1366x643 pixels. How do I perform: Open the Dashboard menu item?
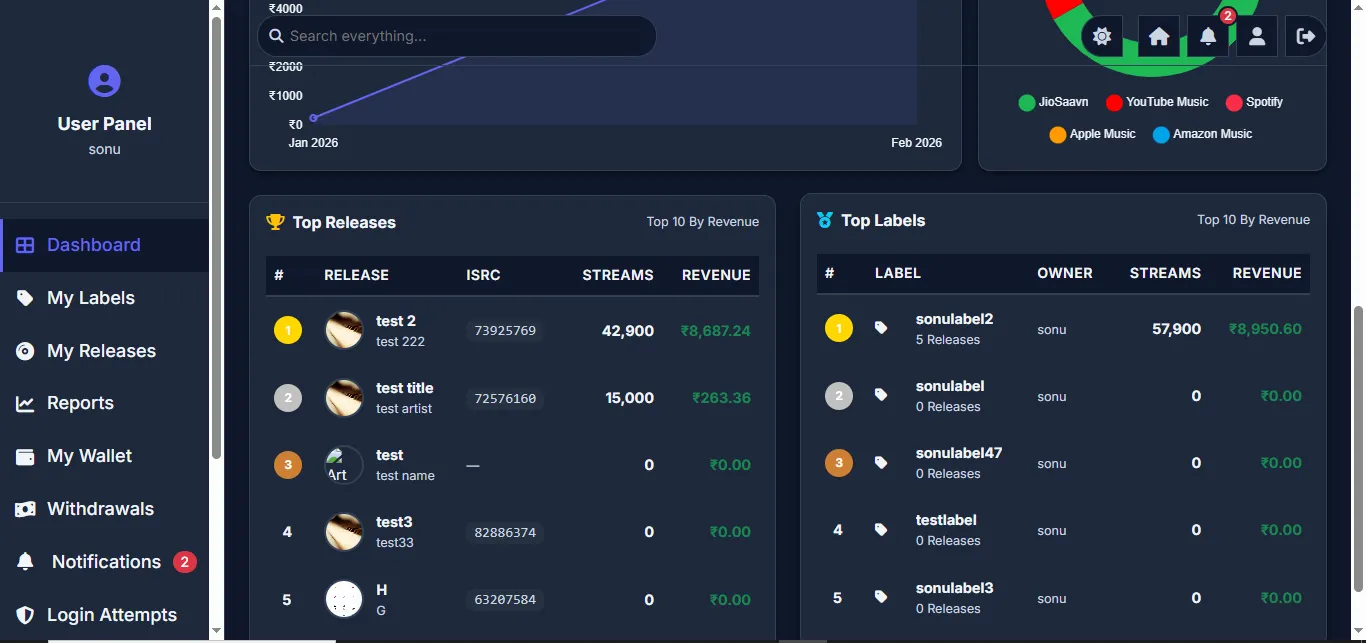(x=105, y=245)
